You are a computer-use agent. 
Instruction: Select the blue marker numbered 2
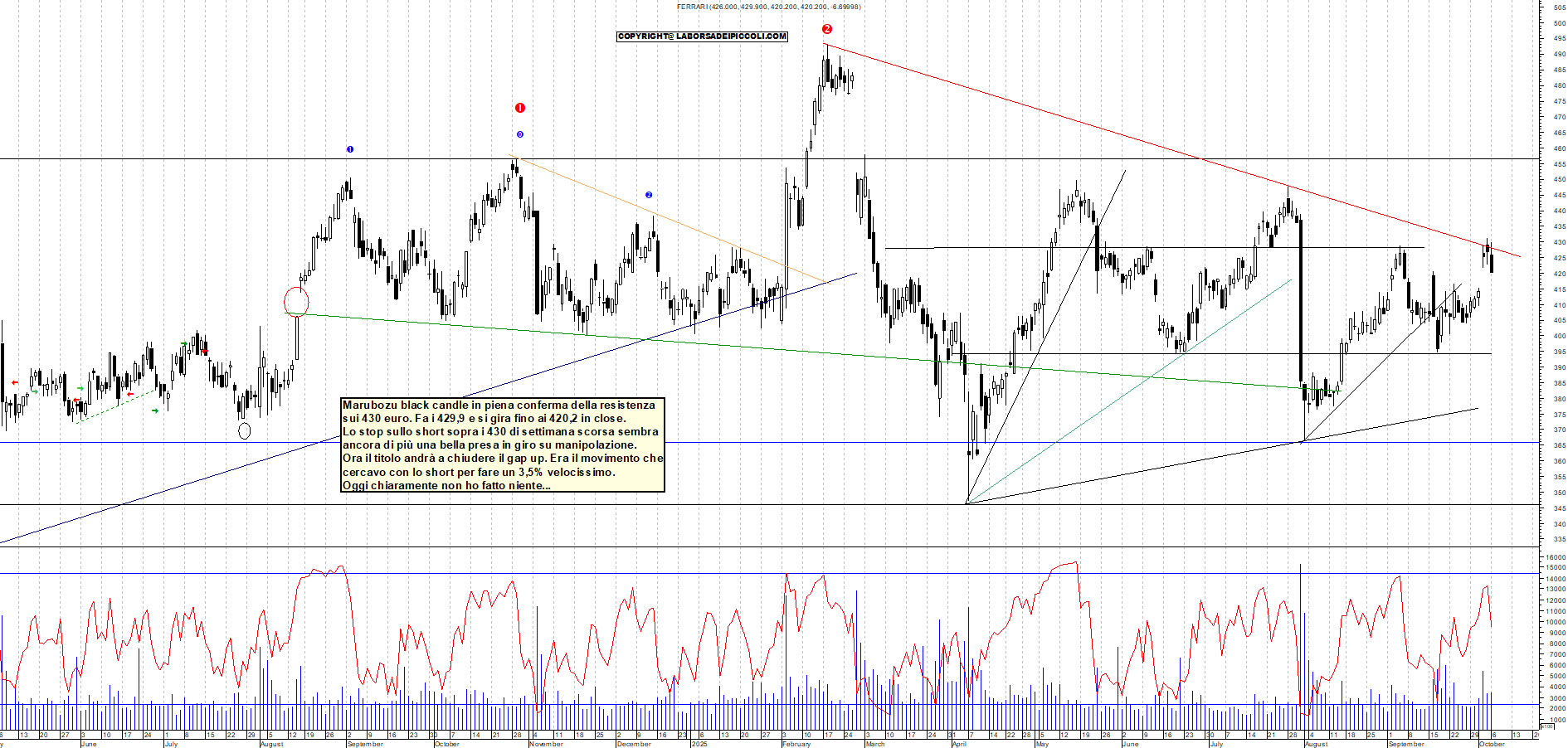point(649,195)
